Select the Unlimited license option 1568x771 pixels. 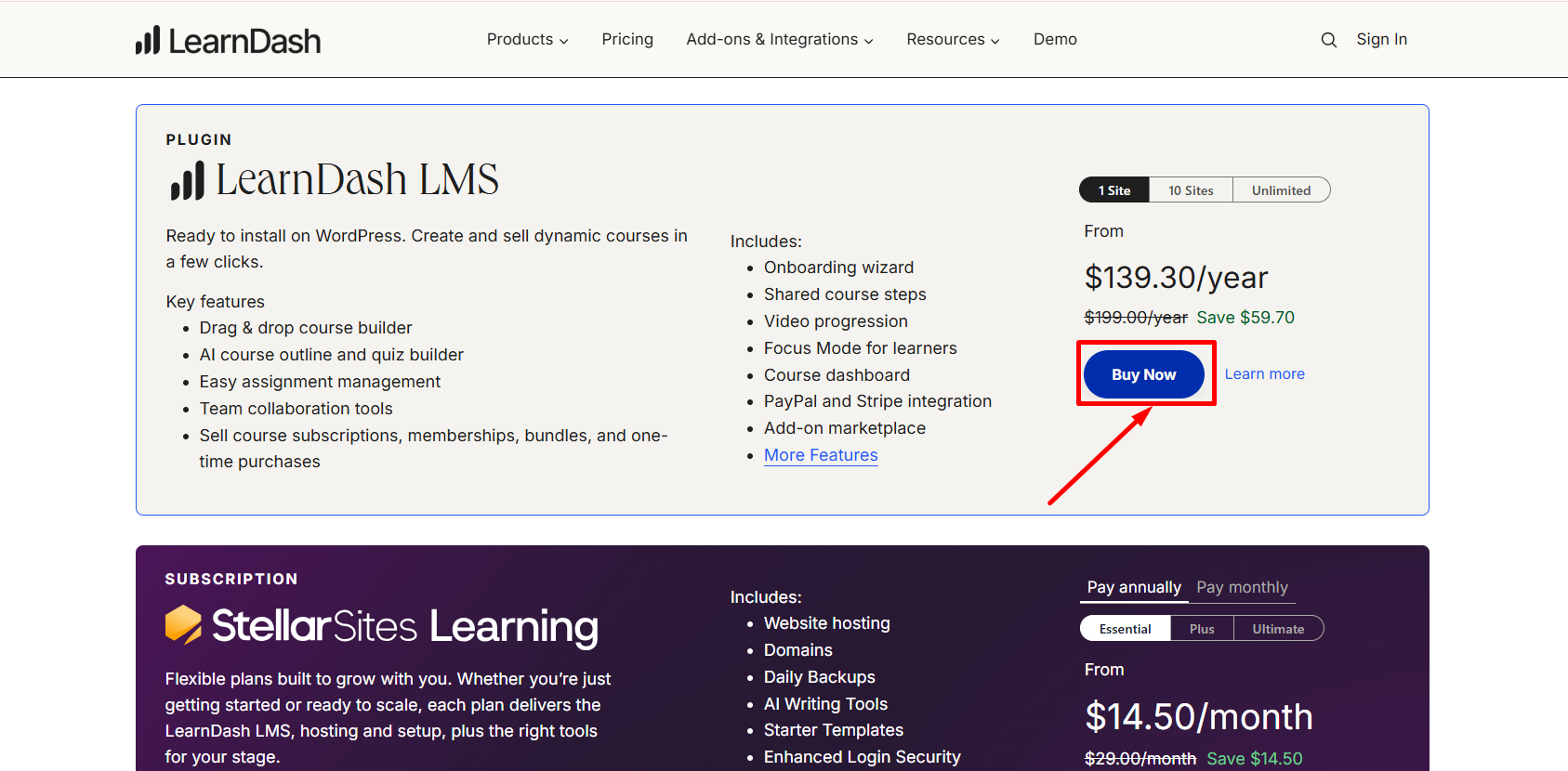[1281, 189]
